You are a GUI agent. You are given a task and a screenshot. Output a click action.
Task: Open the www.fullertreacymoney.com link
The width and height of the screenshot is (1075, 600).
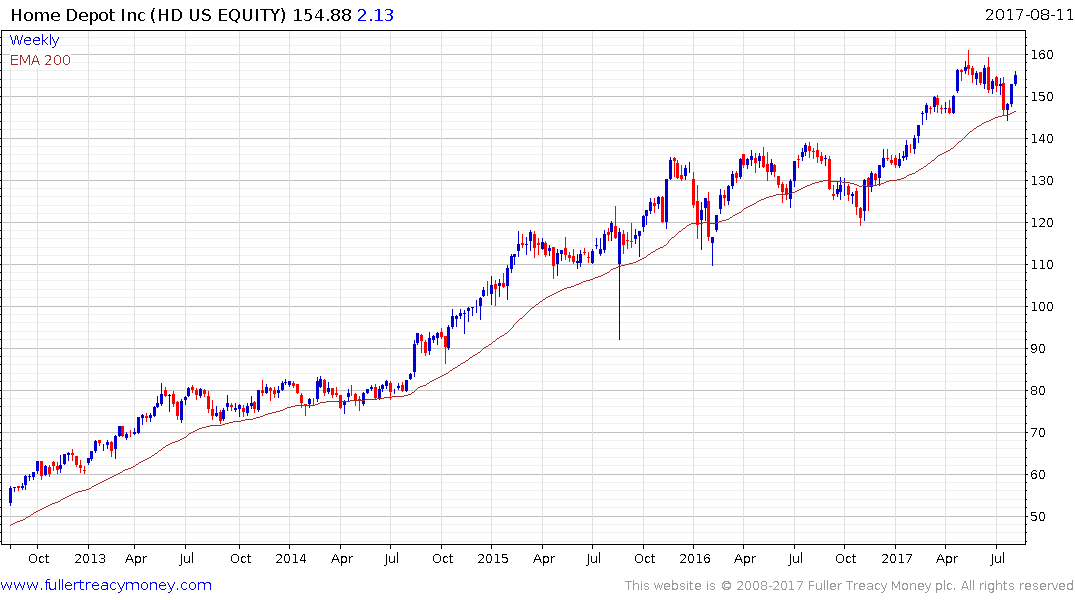(106, 585)
